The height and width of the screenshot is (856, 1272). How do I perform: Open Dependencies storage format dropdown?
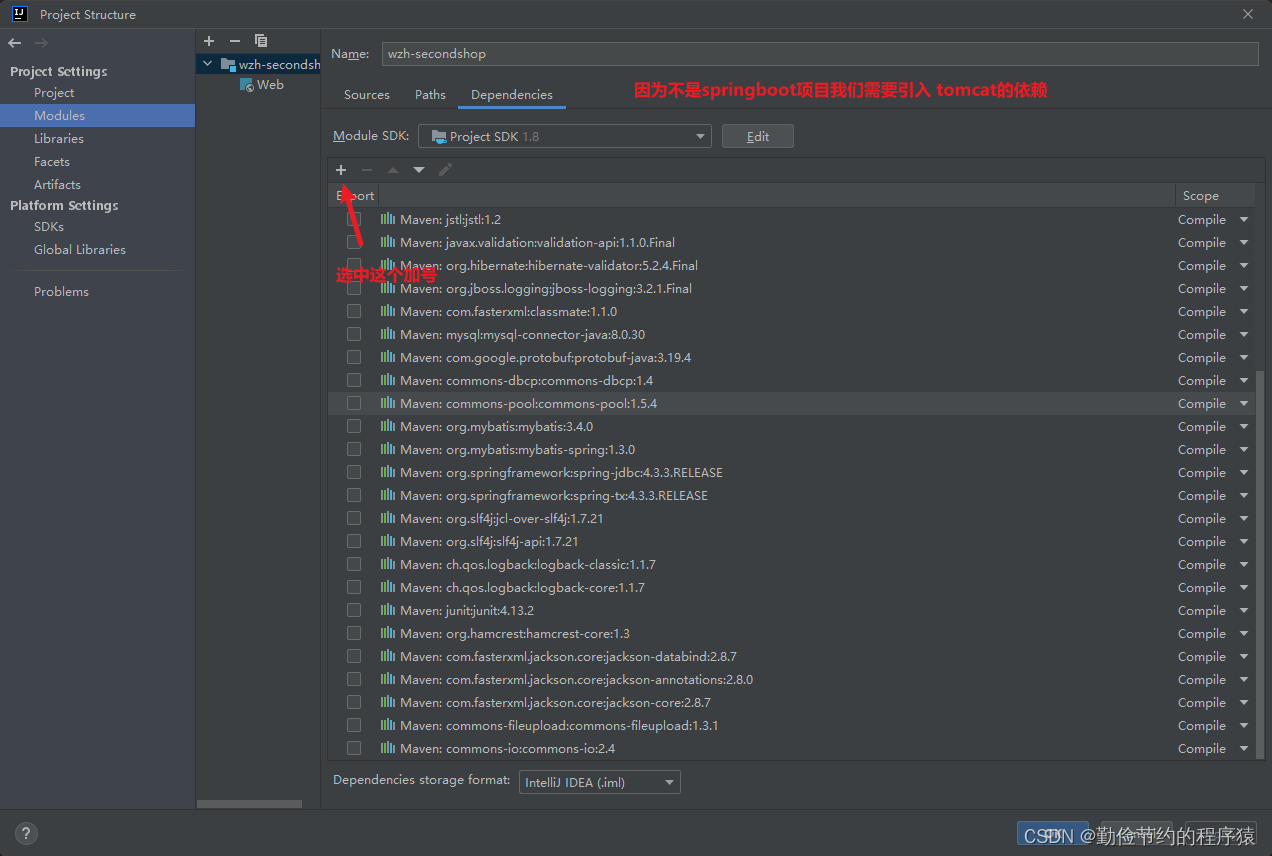point(600,782)
